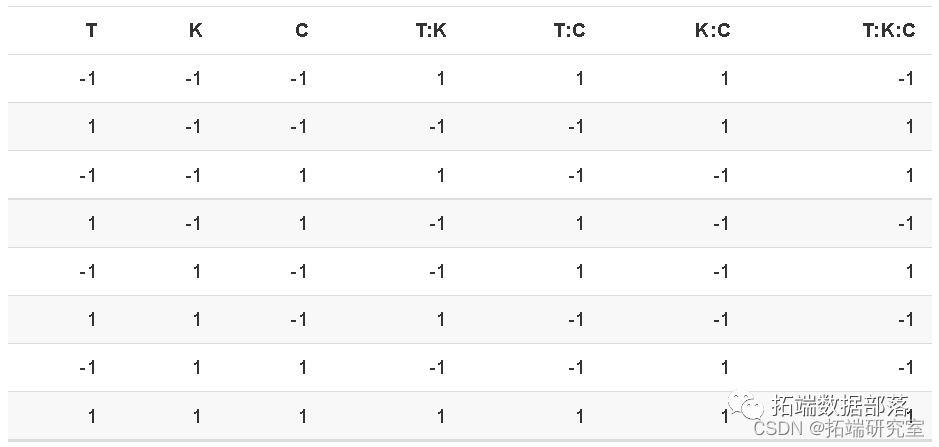The width and height of the screenshot is (939, 447).
Task: Click the WeChat logo watermark icon
Action: pyautogui.click(x=745, y=406)
